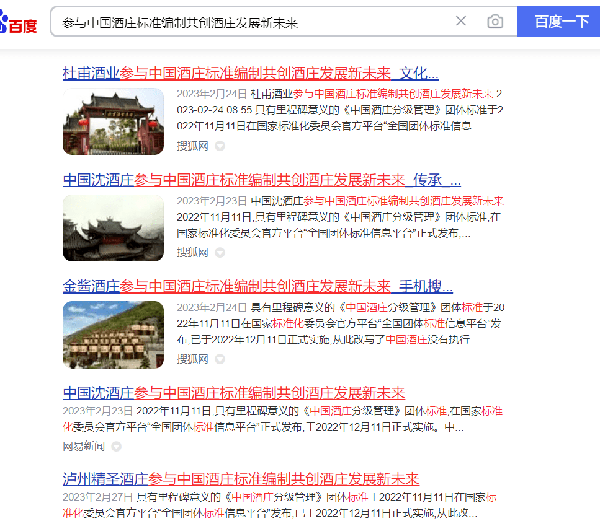600x521 pixels.
Task: Click 搜狐网 source under 杜康酒业 result
Action: [192, 146]
